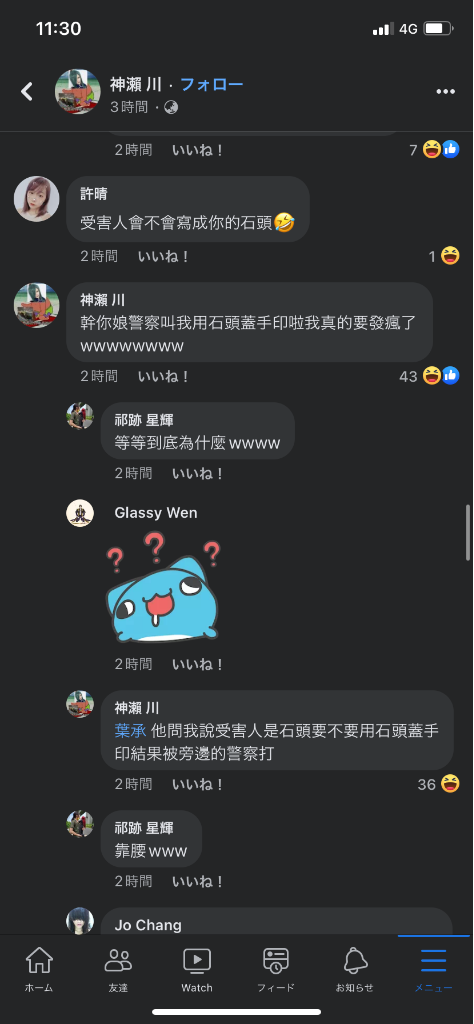
Task: Tap the post author's header avatar
Action: click(x=78, y=91)
